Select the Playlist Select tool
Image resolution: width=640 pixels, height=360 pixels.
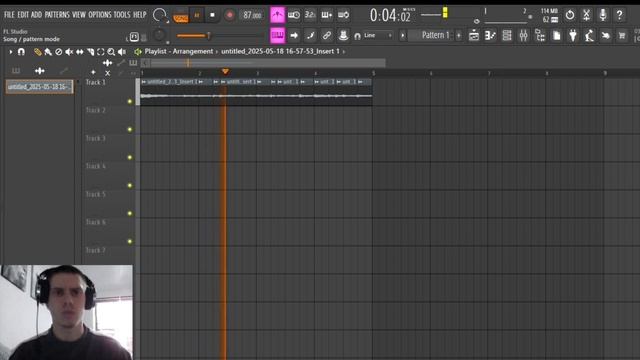click(100, 52)
